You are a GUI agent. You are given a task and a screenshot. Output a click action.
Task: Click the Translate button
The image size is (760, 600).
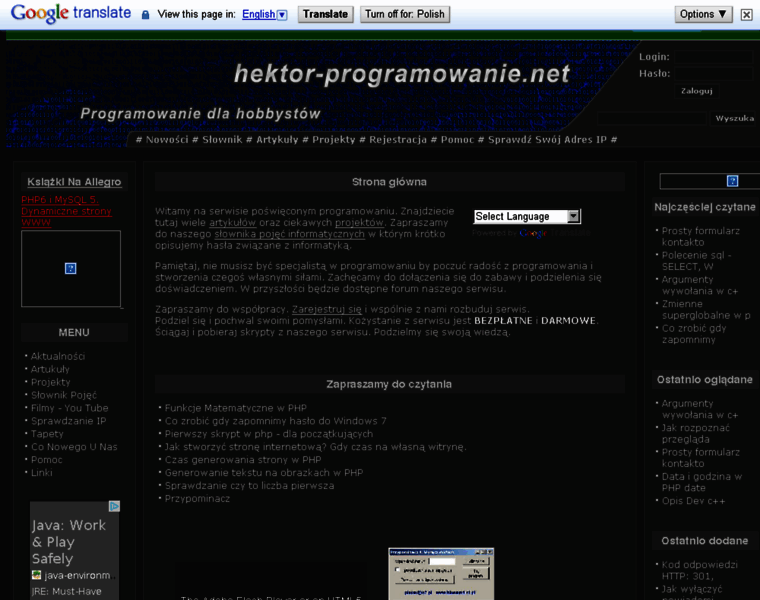(x=325, y=14)
